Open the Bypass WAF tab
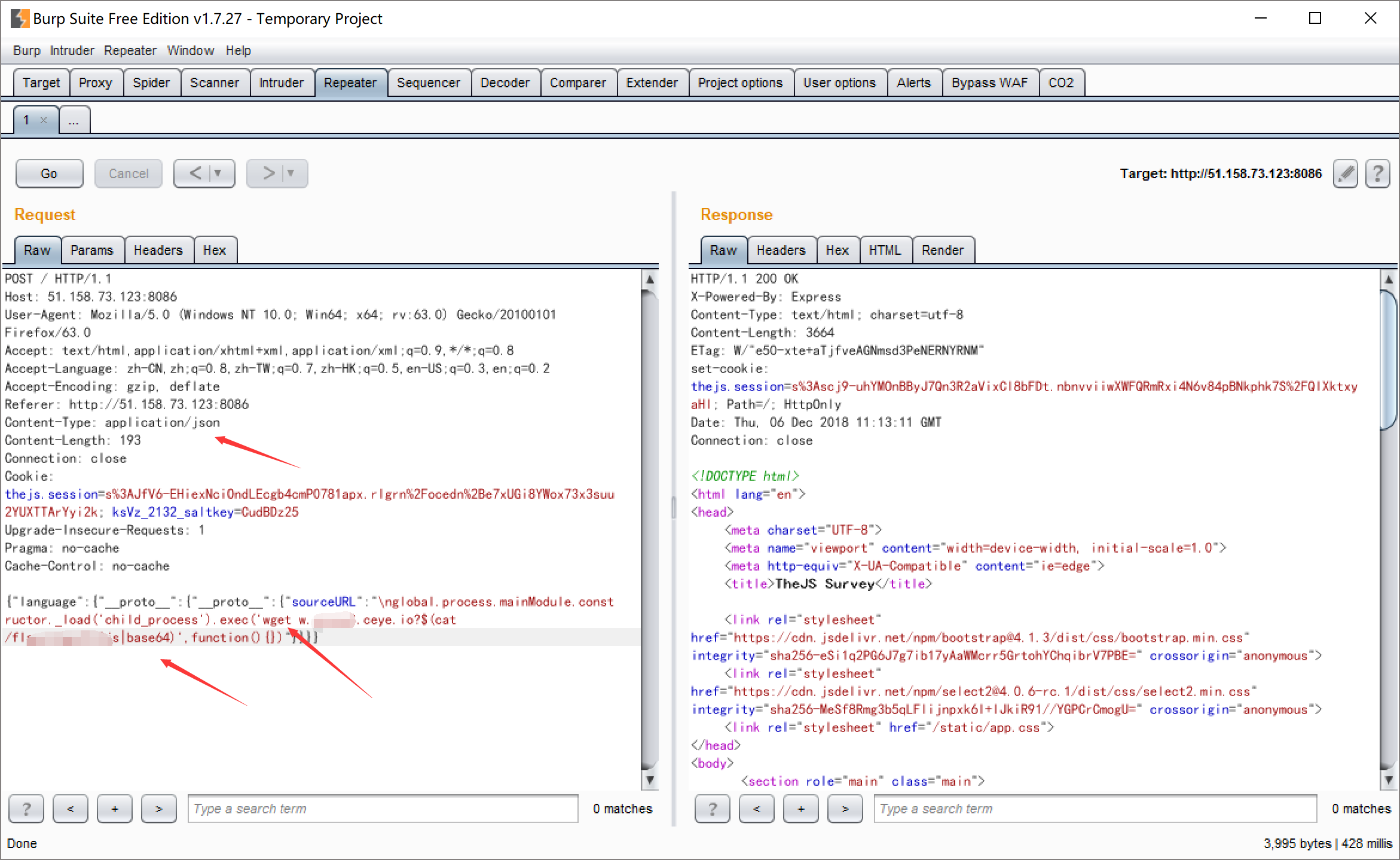 (990, 83)
